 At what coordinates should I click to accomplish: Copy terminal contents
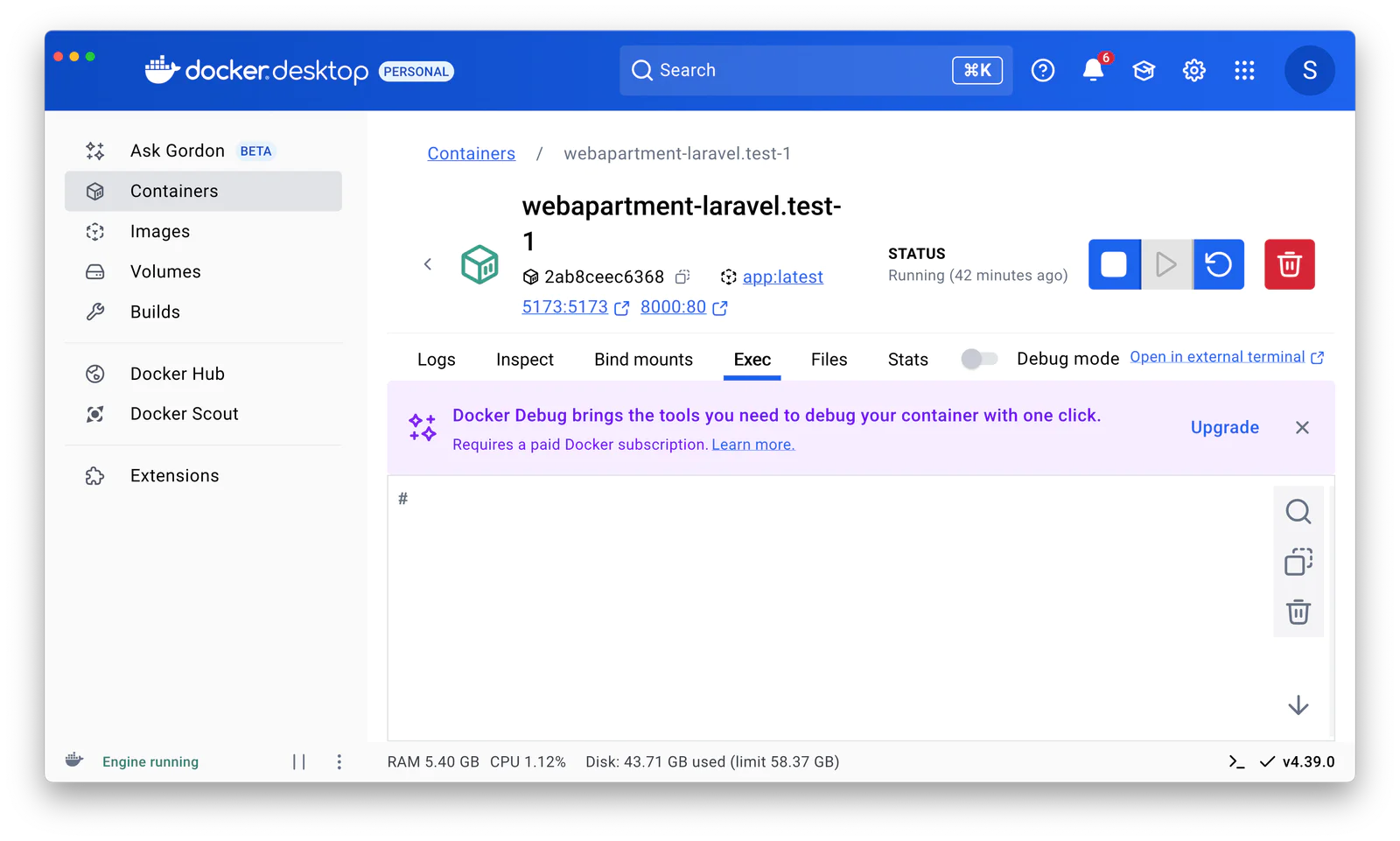point(1298,562)
